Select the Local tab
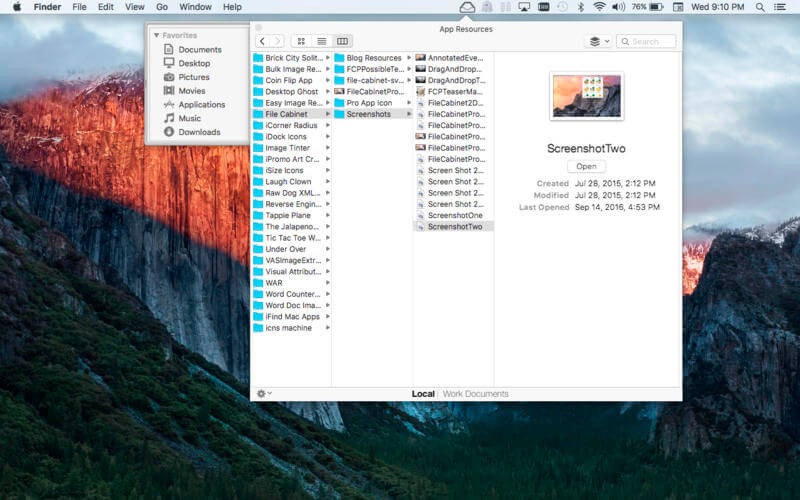This screenshot has height=500, width=800. click(x=423, y=394)
